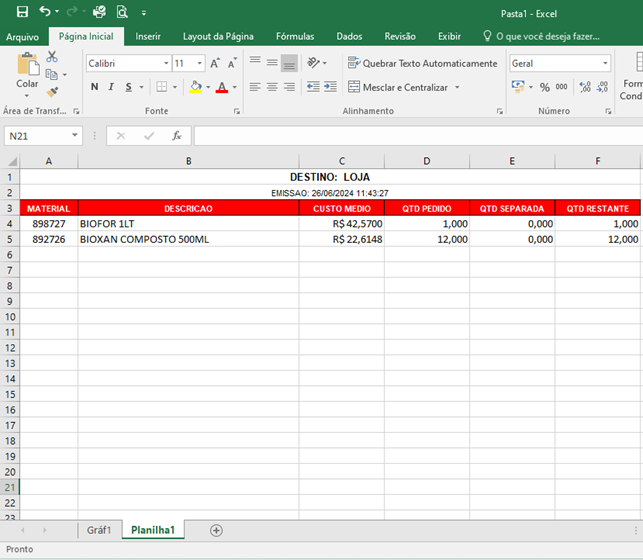This screenshot has width=643, height=560.
Task: Click the Cut scissors icon
Action: 52,57
